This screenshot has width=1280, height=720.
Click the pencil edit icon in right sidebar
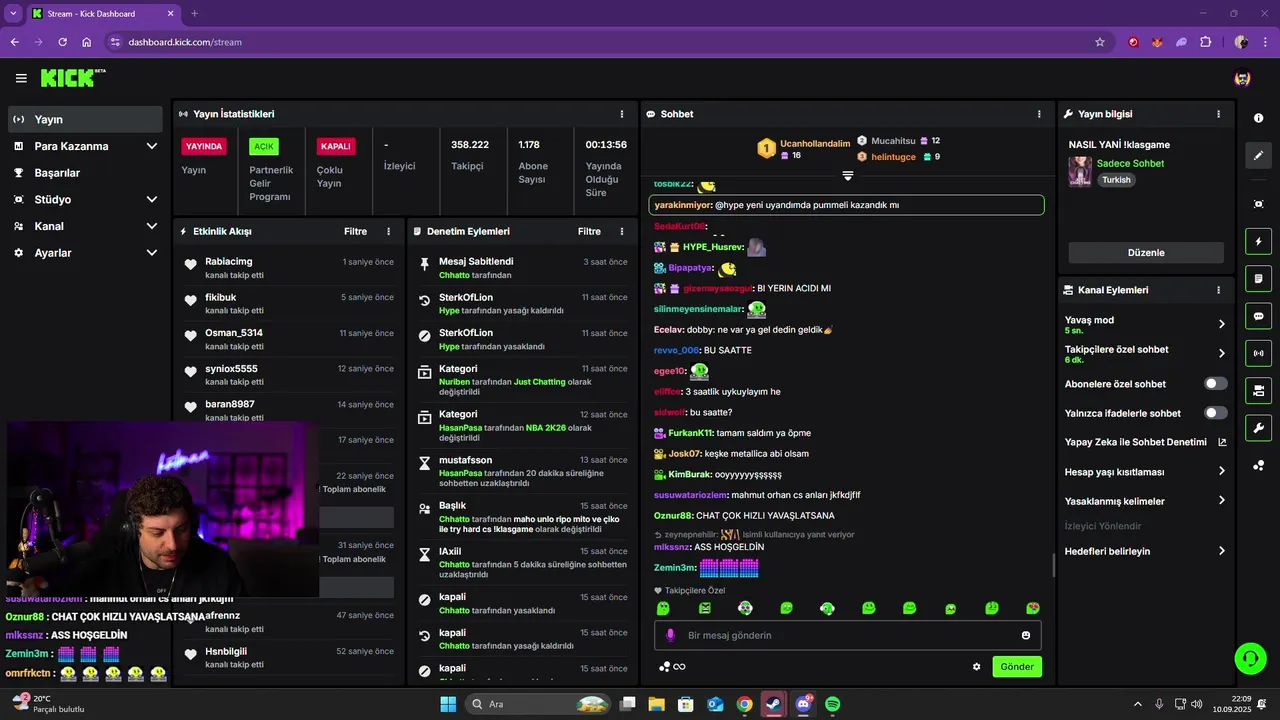[1258, 156]
